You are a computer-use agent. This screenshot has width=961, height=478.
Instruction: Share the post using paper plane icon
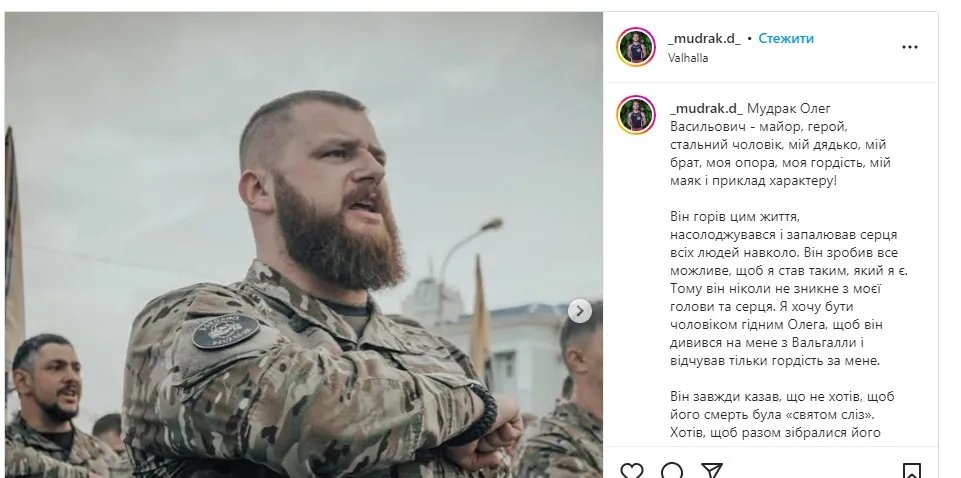click(712, 470)
